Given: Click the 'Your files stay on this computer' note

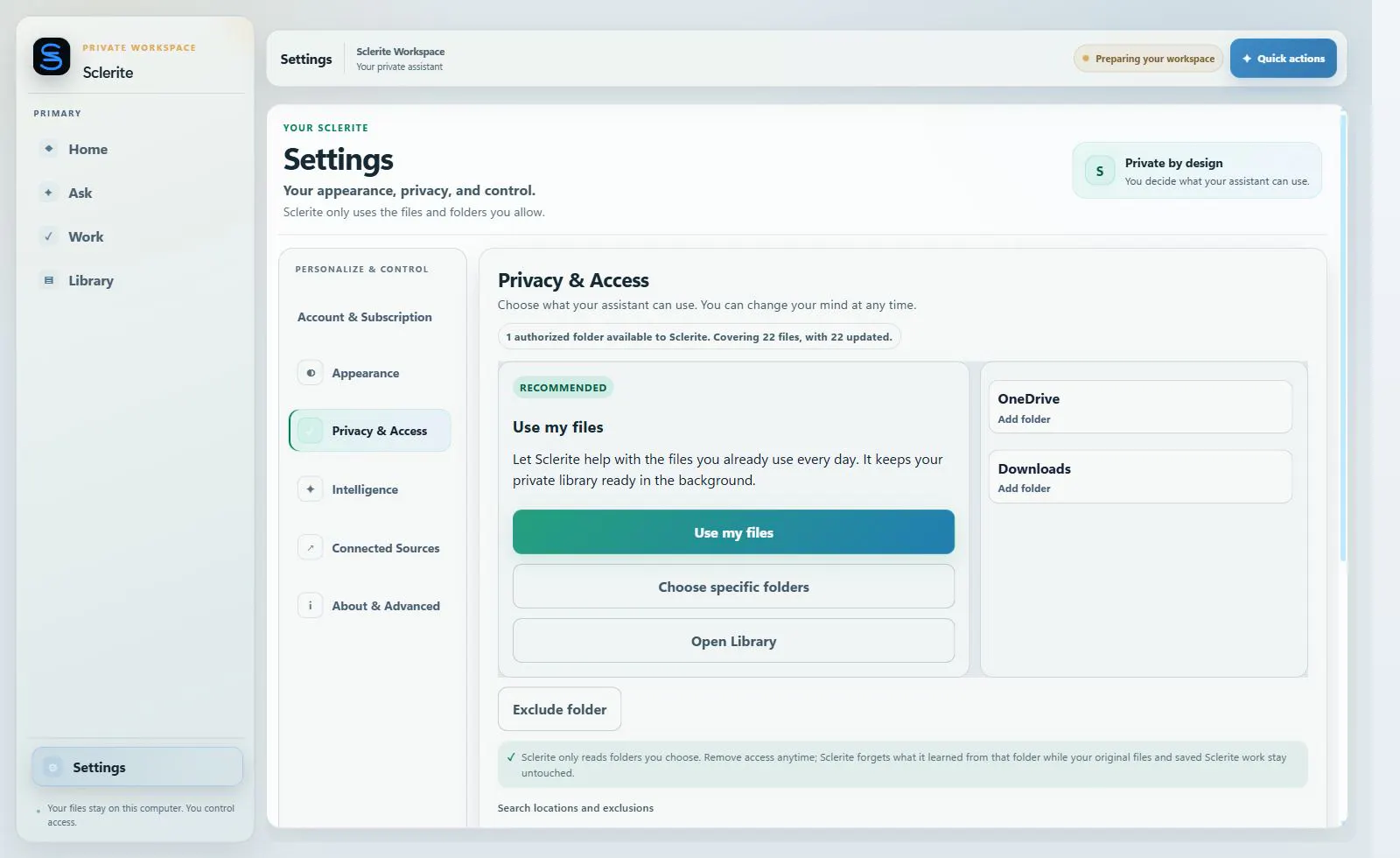Looking at the screenshot, I should point(141,815).
